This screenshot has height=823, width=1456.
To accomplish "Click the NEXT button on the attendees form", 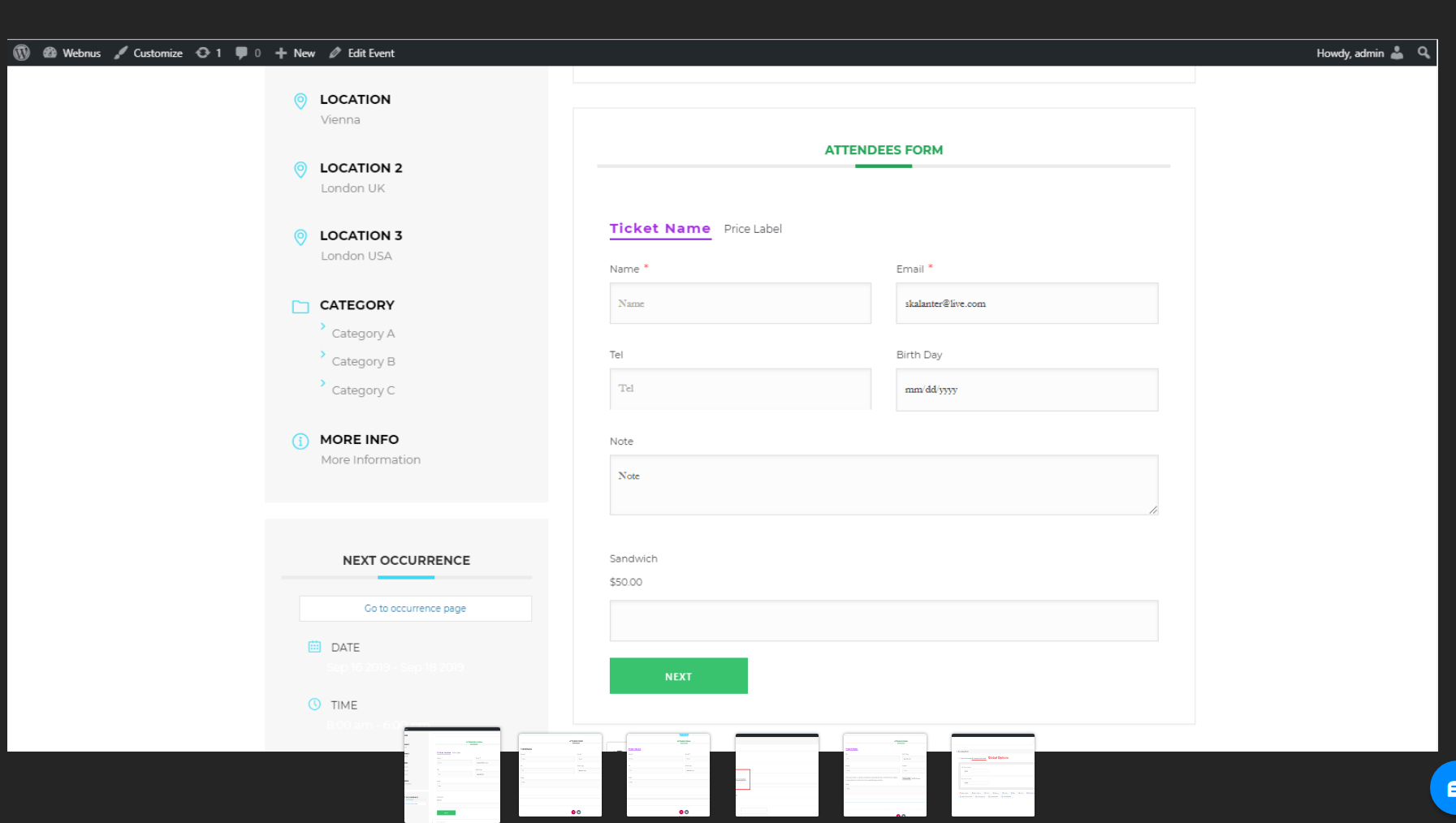I will point(678,675).
